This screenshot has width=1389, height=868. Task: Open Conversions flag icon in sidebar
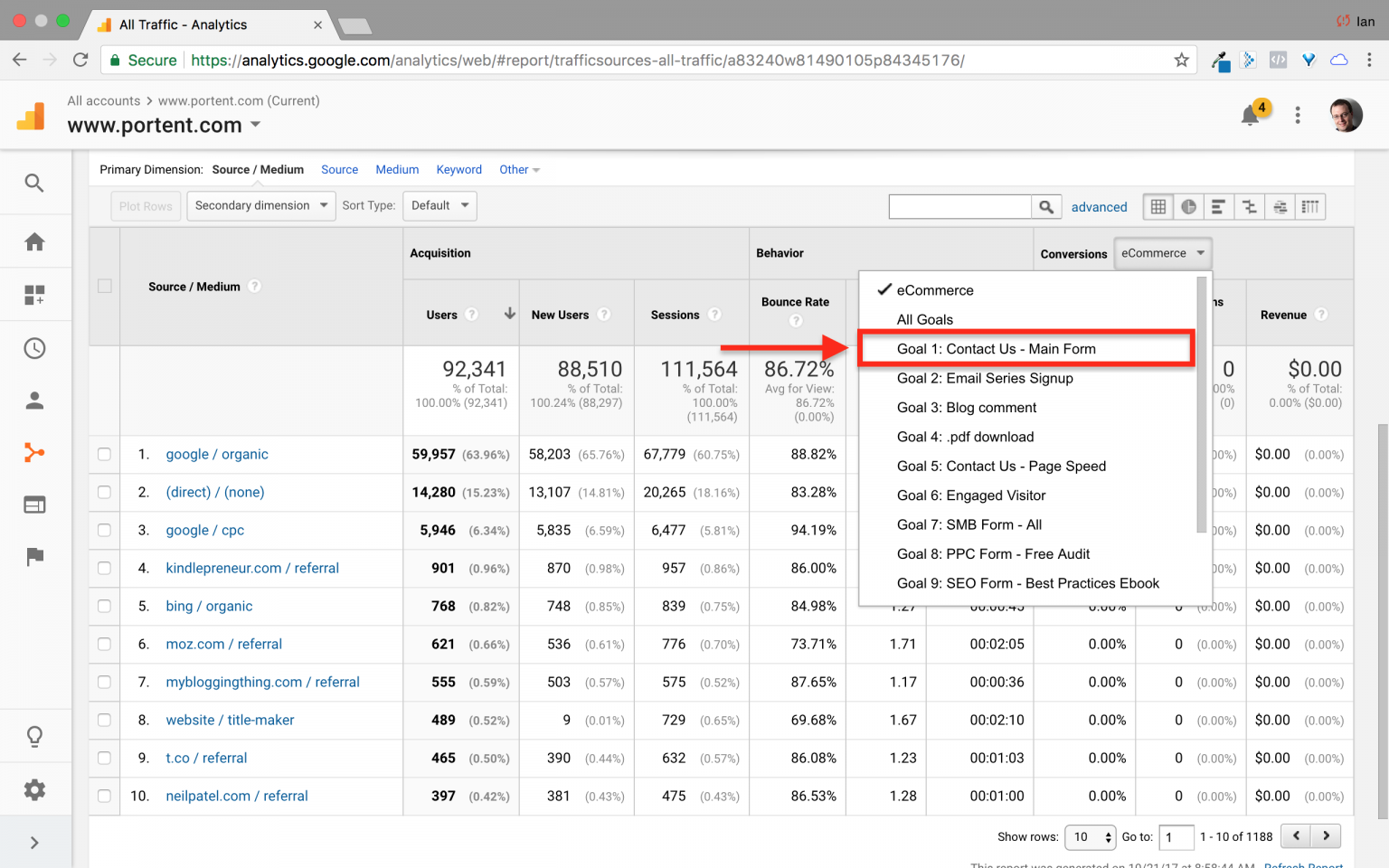click(34, 557)
